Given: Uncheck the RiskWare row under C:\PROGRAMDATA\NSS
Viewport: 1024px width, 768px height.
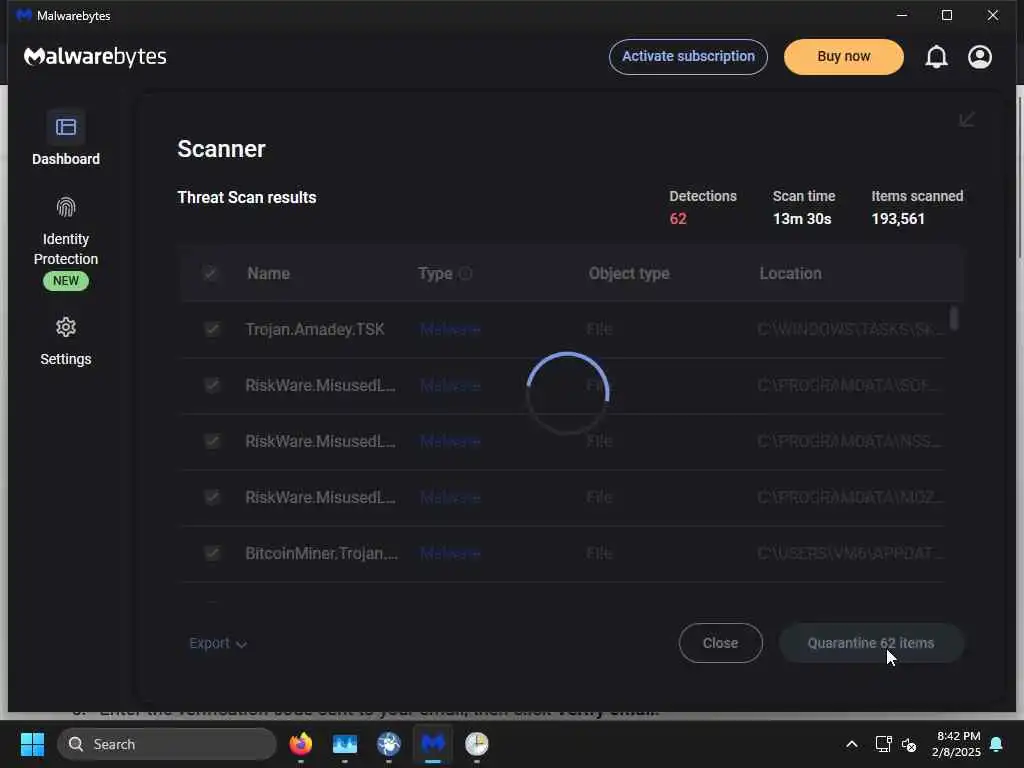Looking at the screenshot, I should click(x=212, y=441).
